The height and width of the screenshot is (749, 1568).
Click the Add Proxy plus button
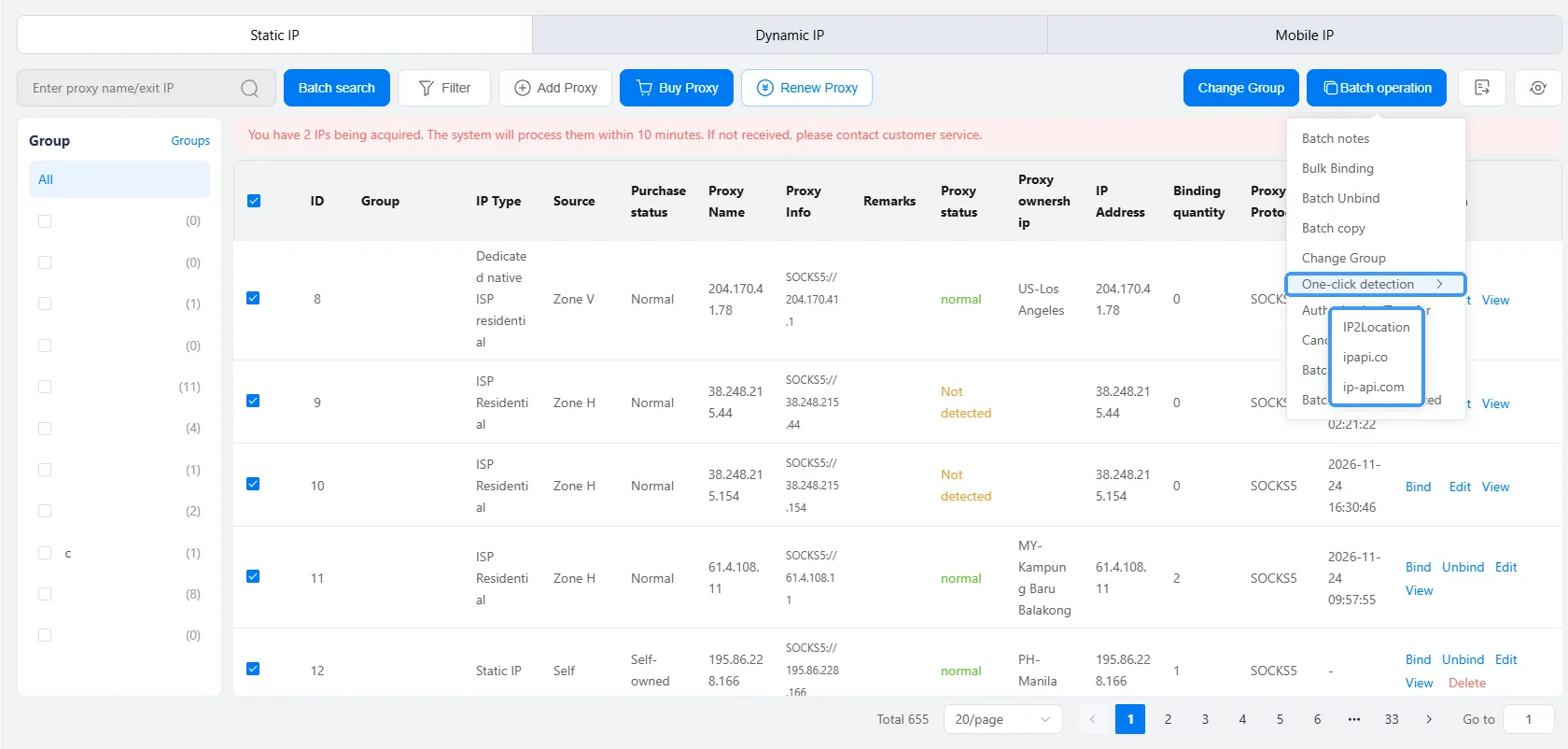pos(555,88)
